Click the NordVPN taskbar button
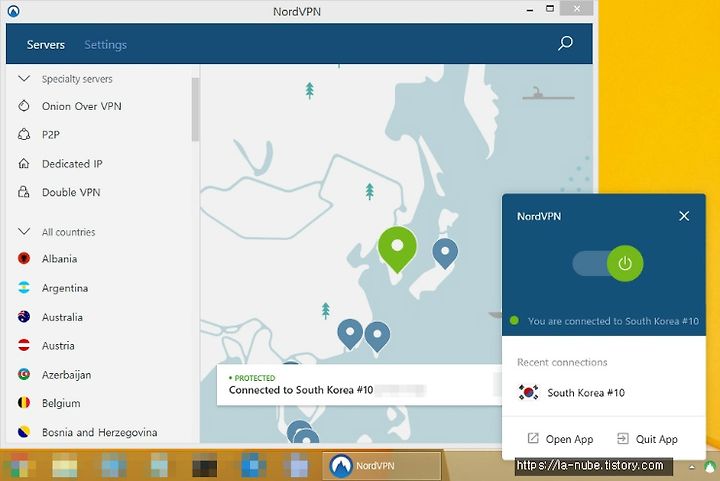Viewport: 720px width, 481px height. (382, 465)
